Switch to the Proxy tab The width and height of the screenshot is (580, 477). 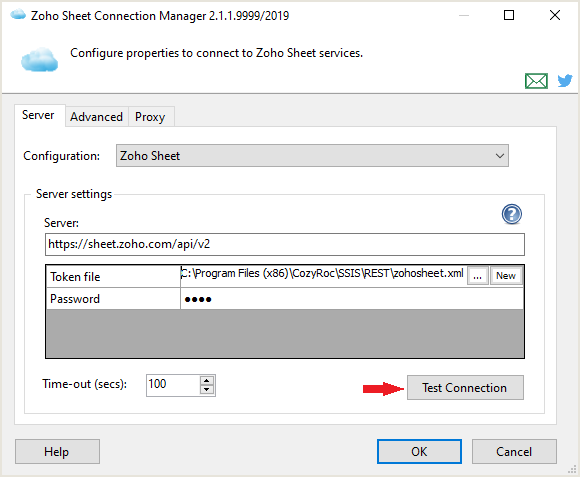(150, 117)
